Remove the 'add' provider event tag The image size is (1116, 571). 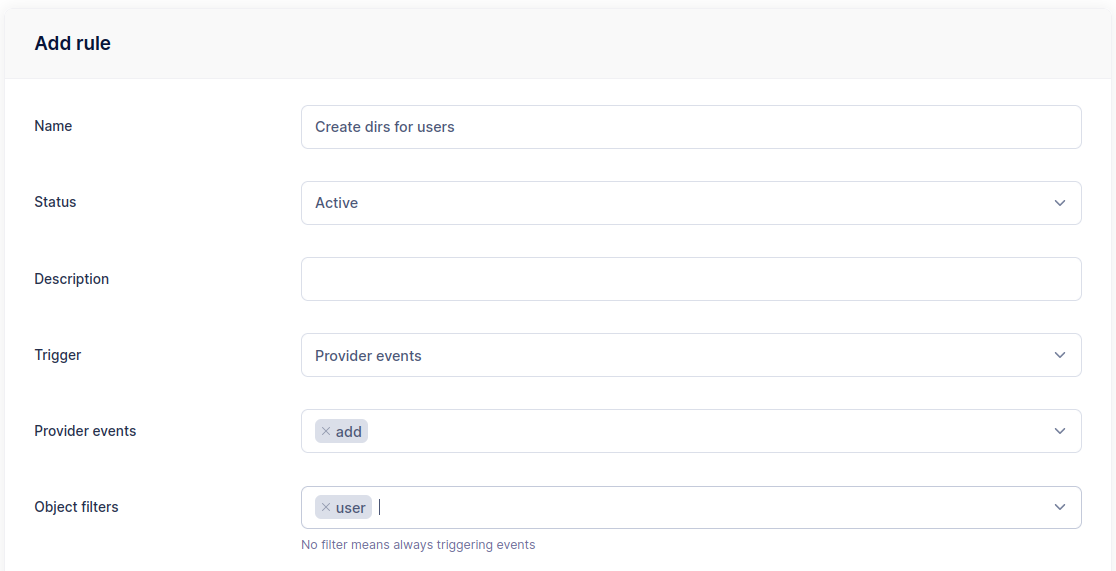click(325, 431)
